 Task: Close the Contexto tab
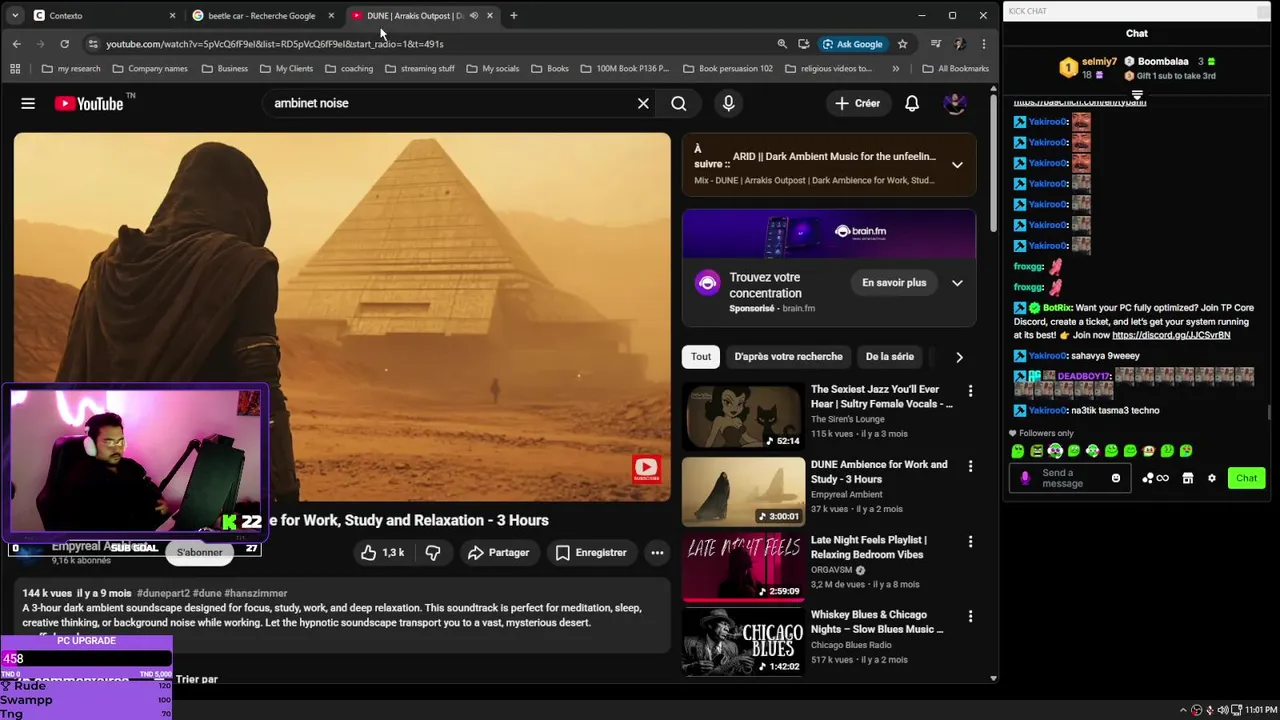tap(172, 16)
